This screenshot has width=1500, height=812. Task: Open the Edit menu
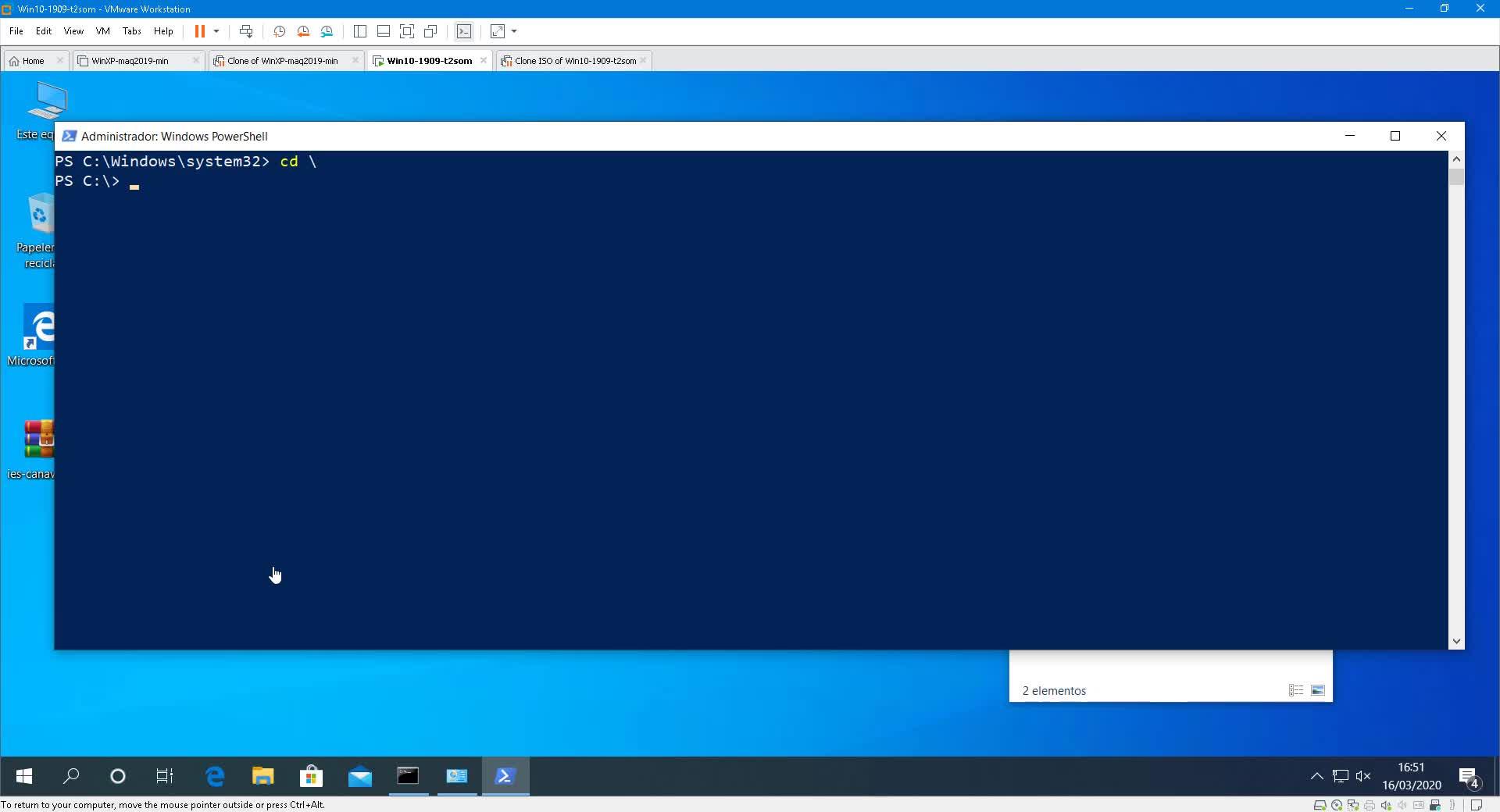[44, 31]
